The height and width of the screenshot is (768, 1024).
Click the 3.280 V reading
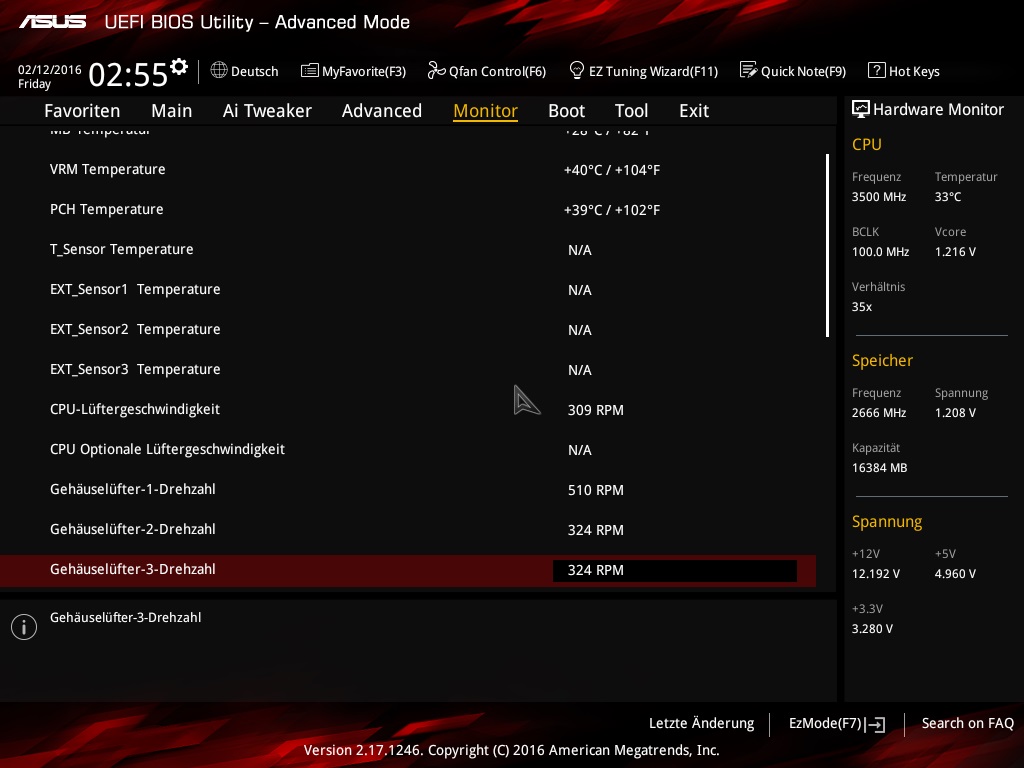point(872,629)
